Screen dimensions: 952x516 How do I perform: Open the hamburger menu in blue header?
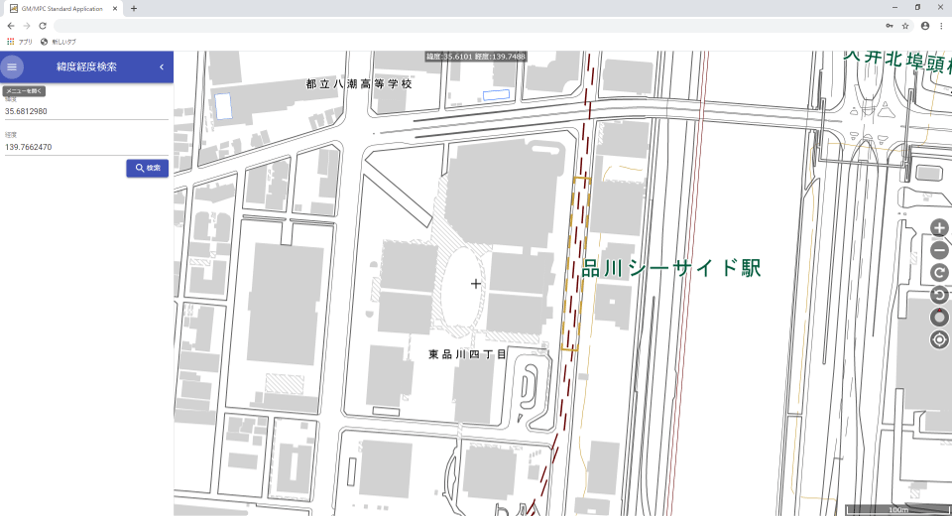(12, 67)
